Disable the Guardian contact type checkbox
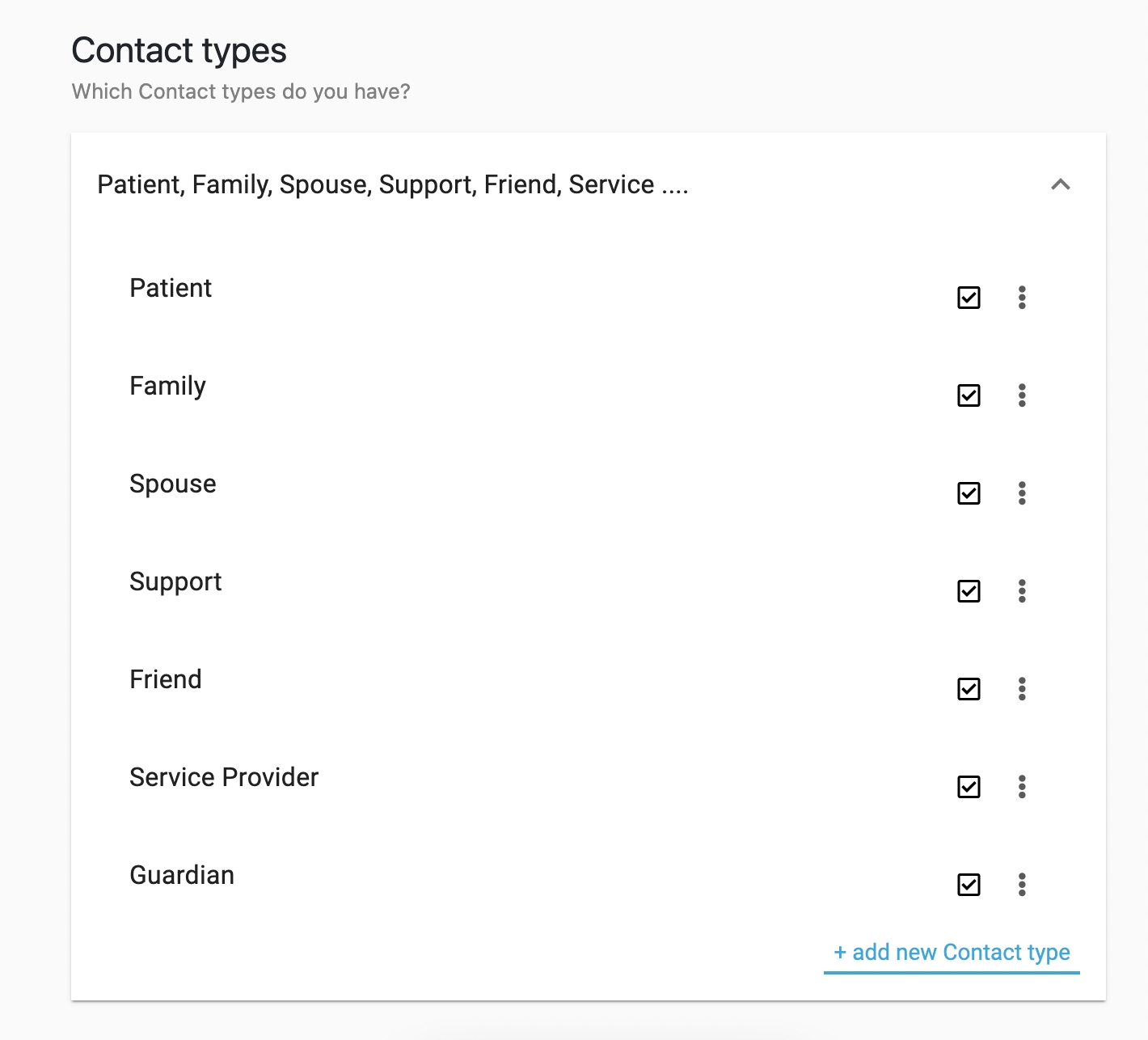This screenshot has width=1148, height=1040. pyautogui.click(x=969, y=885)
